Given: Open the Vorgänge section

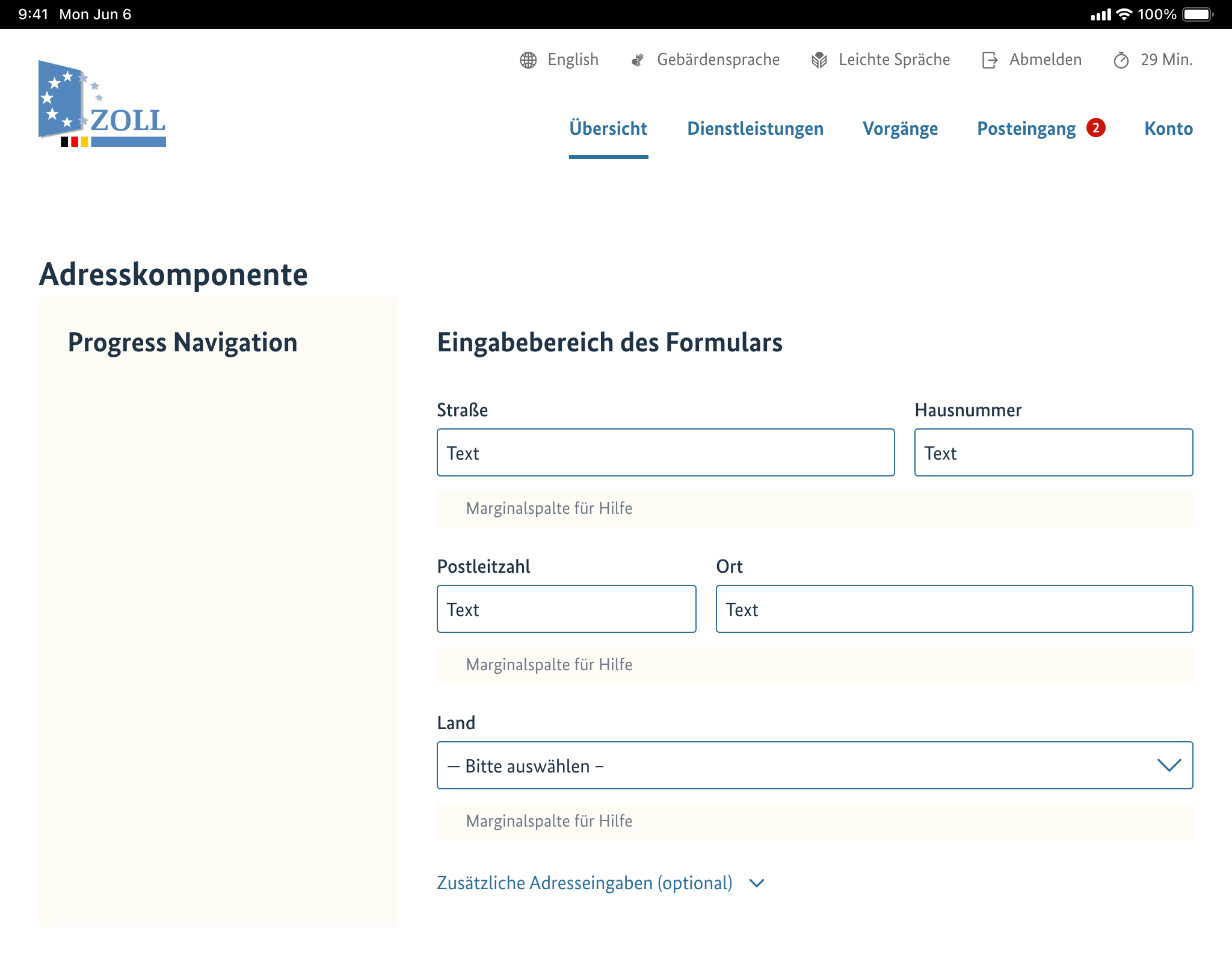Looking at the screenshot, I should click(901, 128).
